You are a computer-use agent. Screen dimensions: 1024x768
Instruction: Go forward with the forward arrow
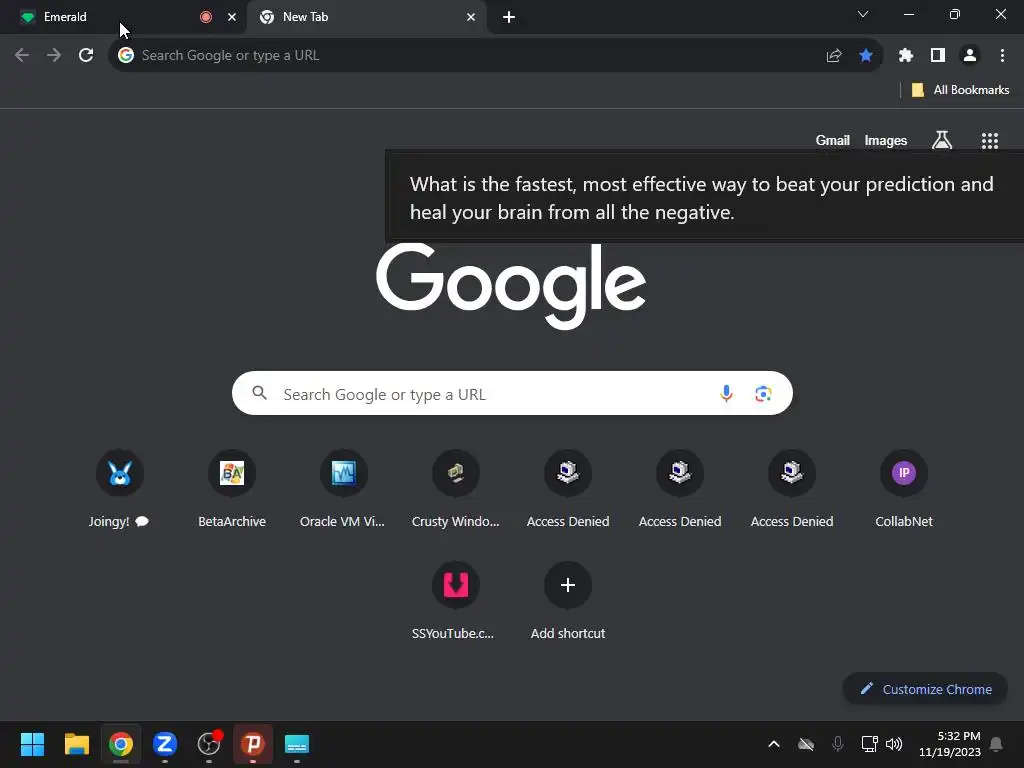tap(54, 56)
